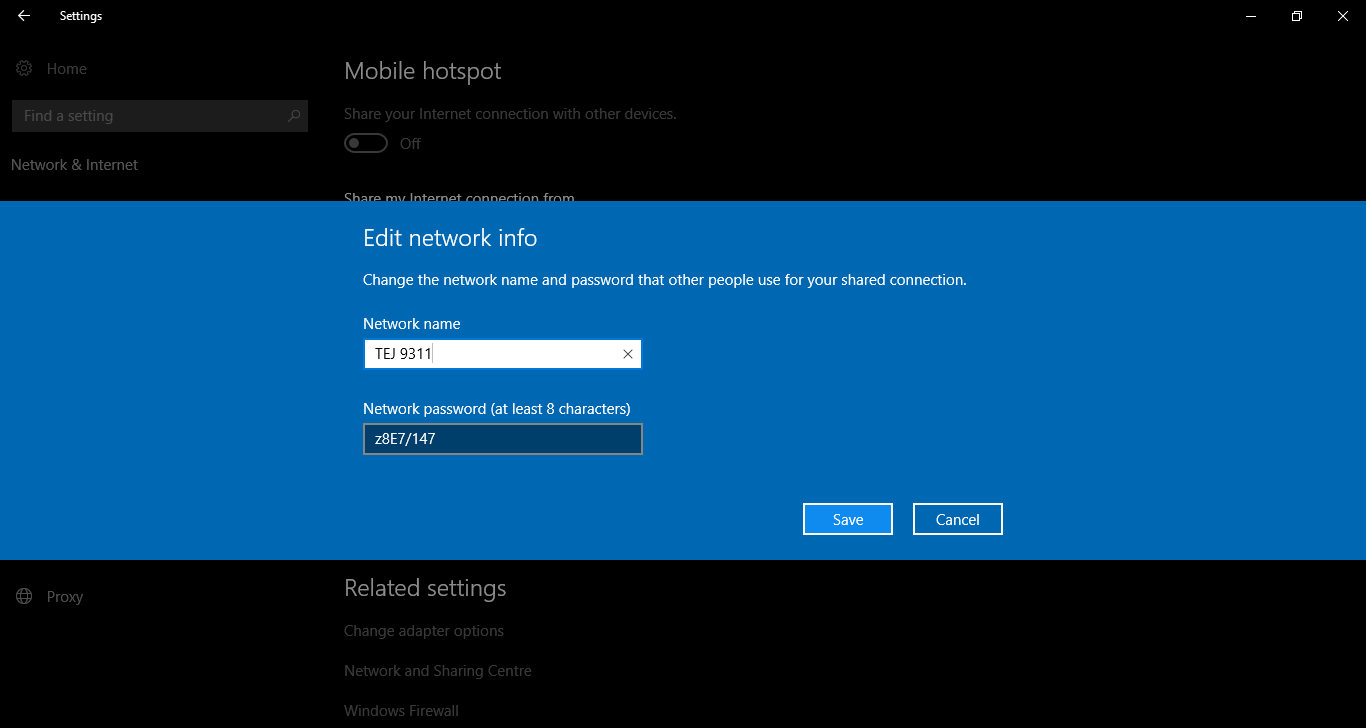Image resolution: width=1366 pixels, height=728 pixels.
Task: Click the Related settings heading
Action: [x=425, y=588]
